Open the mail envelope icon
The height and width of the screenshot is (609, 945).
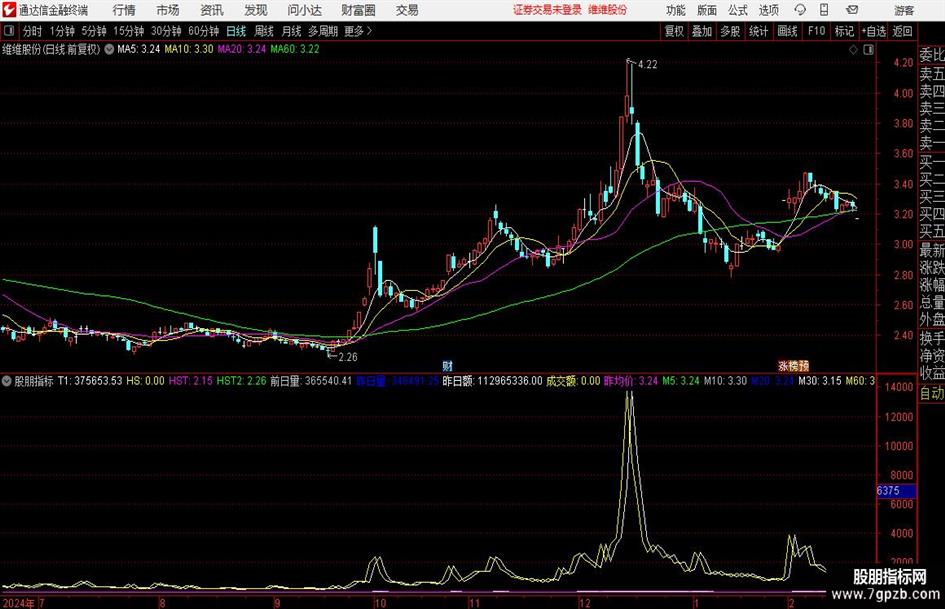[x=852, y=10]
